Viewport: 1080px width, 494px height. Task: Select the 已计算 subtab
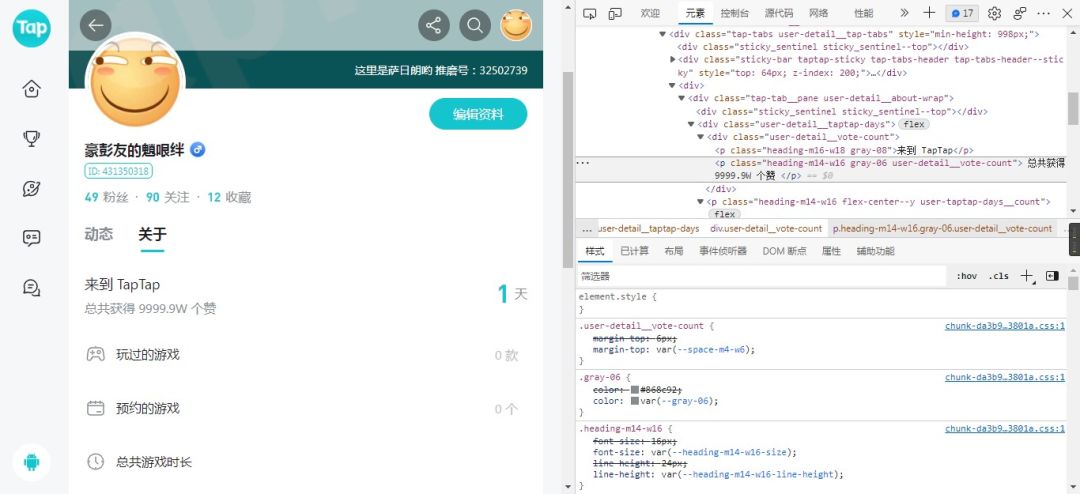(x=634, y=251)
